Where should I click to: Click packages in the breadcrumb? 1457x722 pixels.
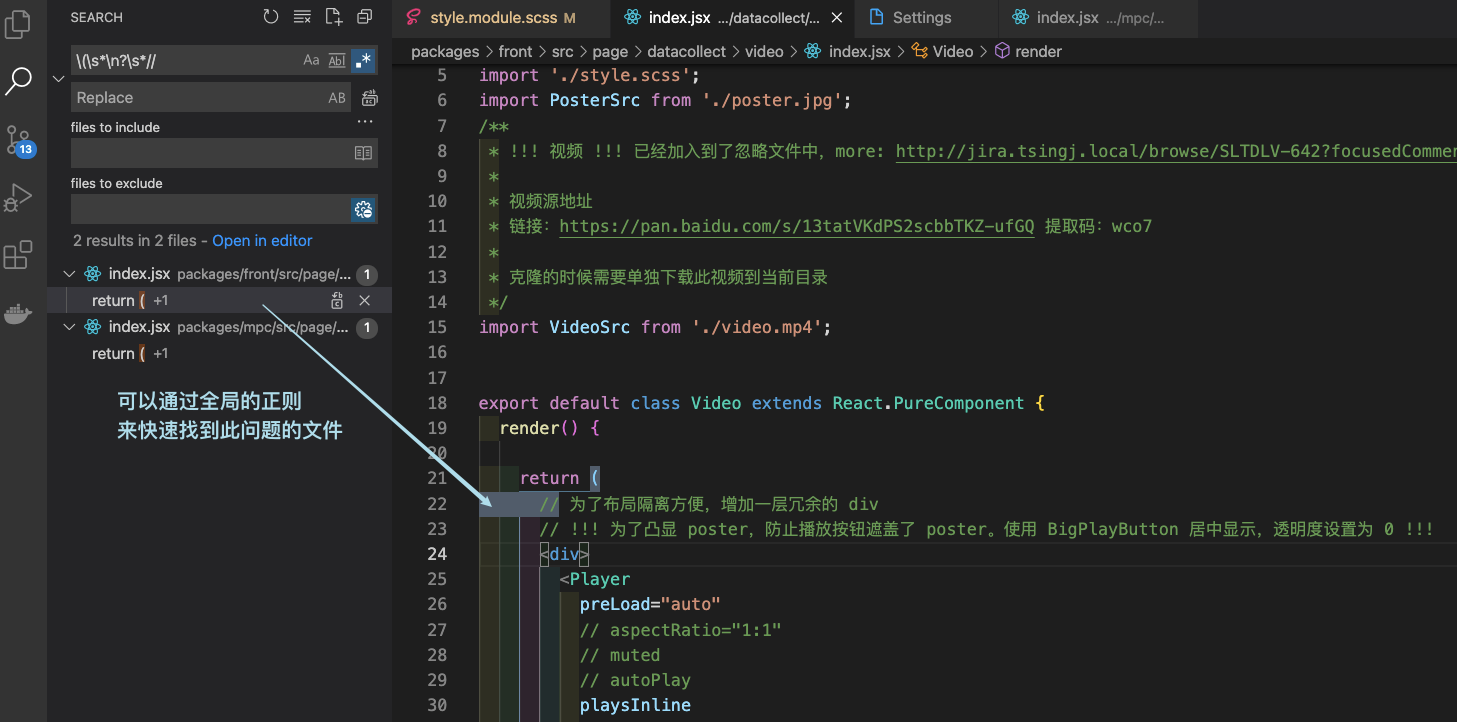coord(445,51)
